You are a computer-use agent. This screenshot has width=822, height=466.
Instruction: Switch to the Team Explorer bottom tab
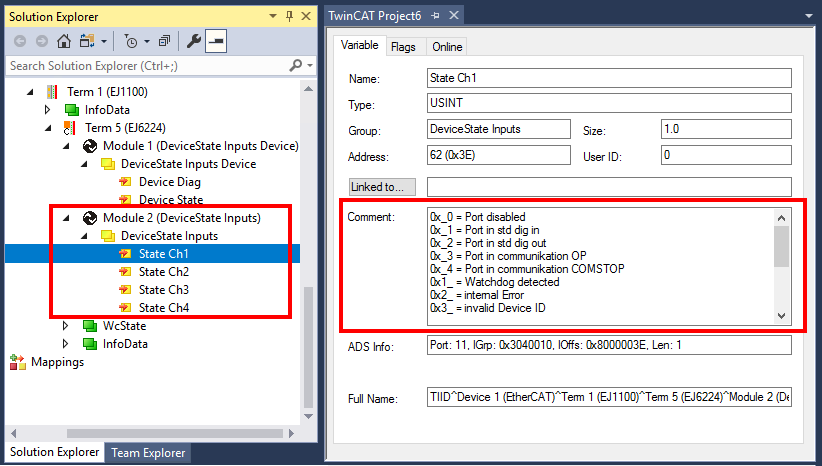pos(148,453)
